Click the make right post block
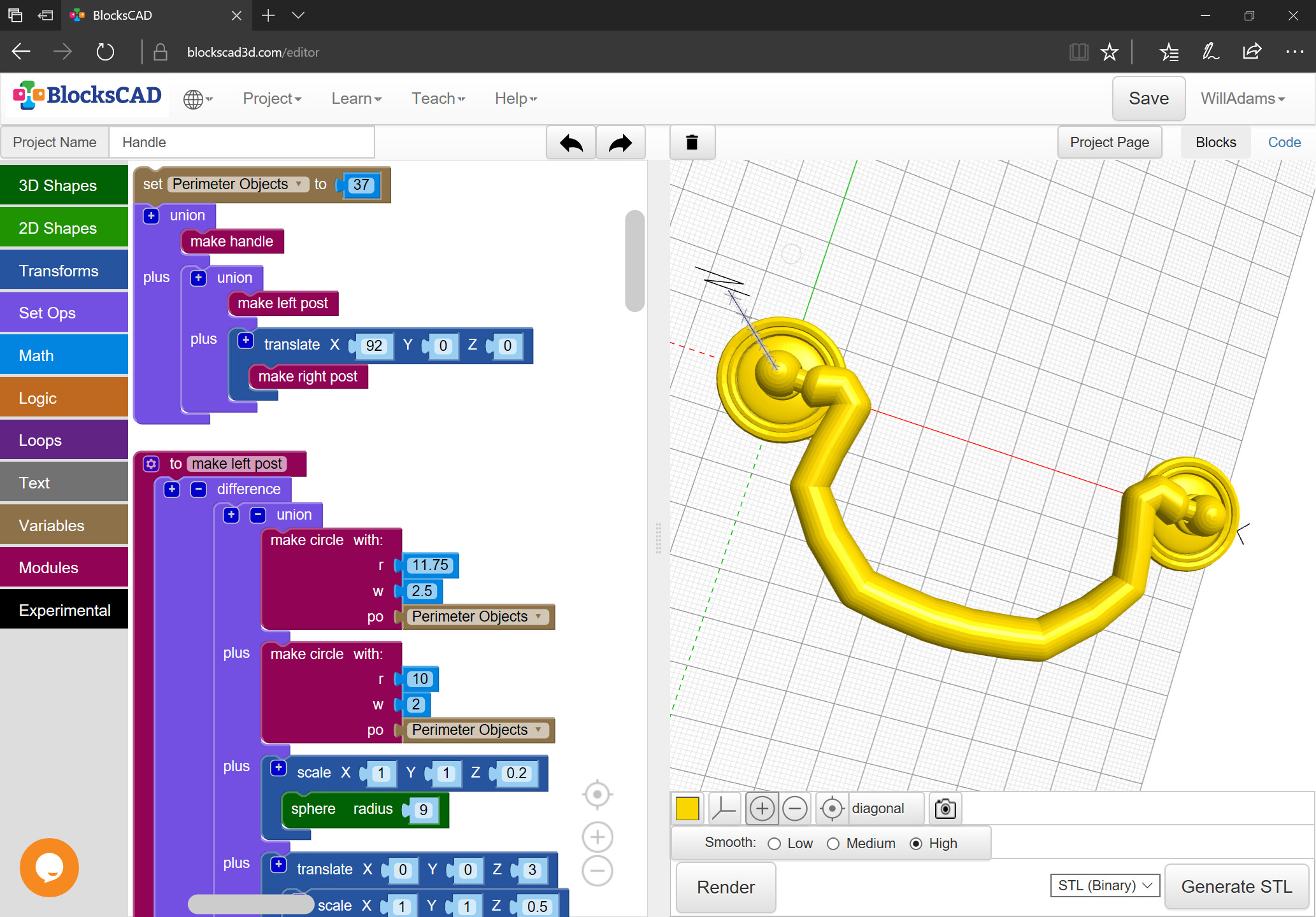This screenshot has width=1316, height=917. click(x=308, y=376)
